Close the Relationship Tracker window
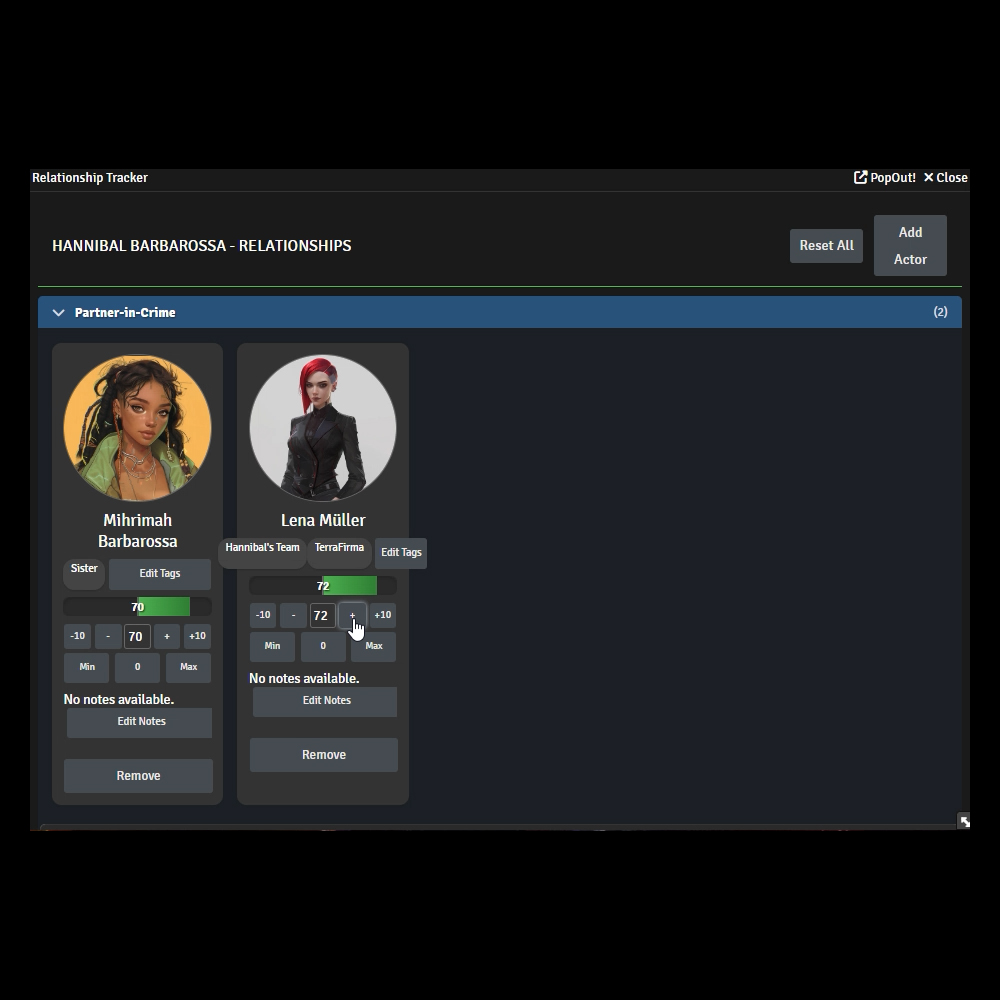 click(x=945, y=177)
